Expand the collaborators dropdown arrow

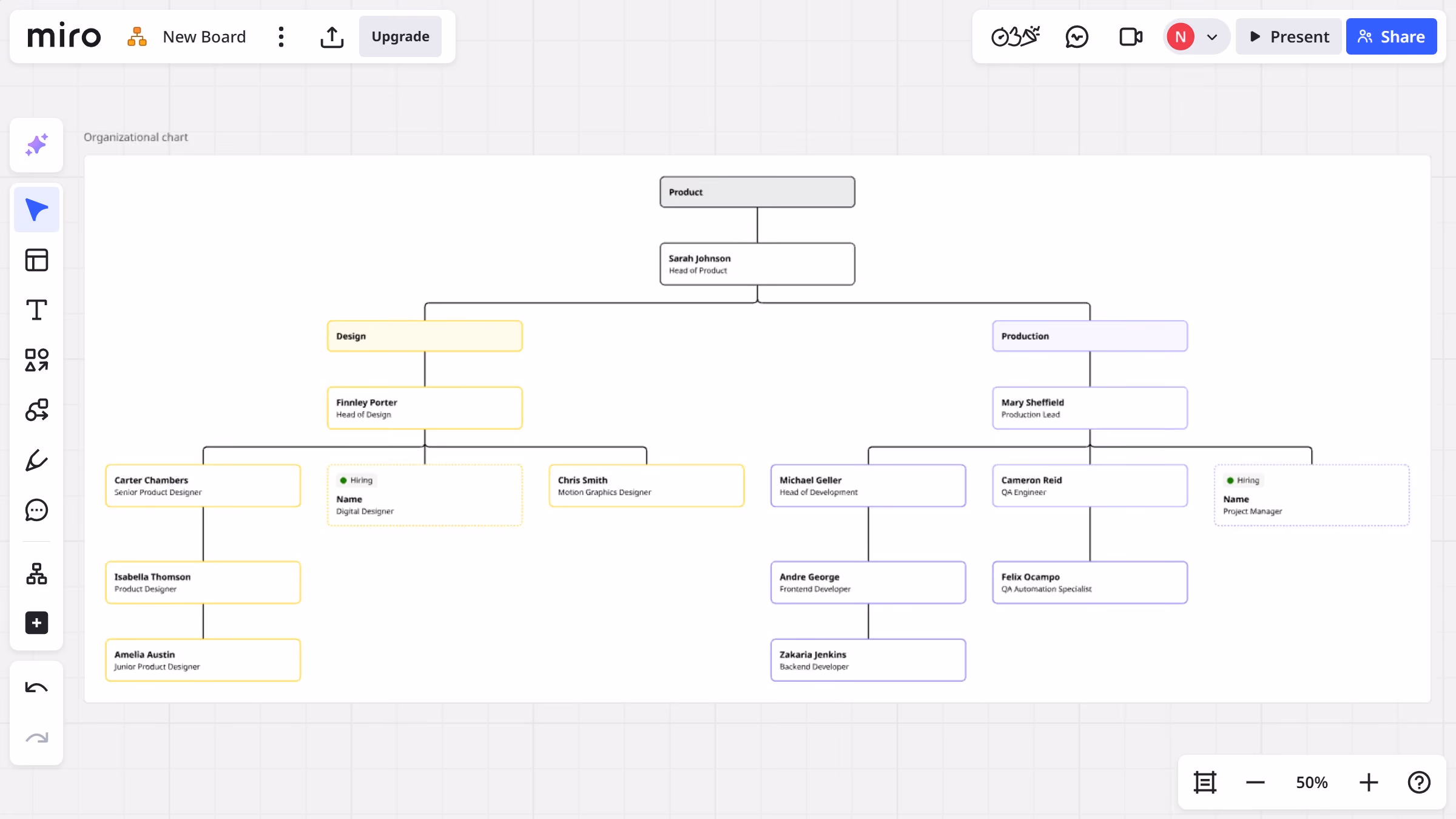pos(1212,36)
